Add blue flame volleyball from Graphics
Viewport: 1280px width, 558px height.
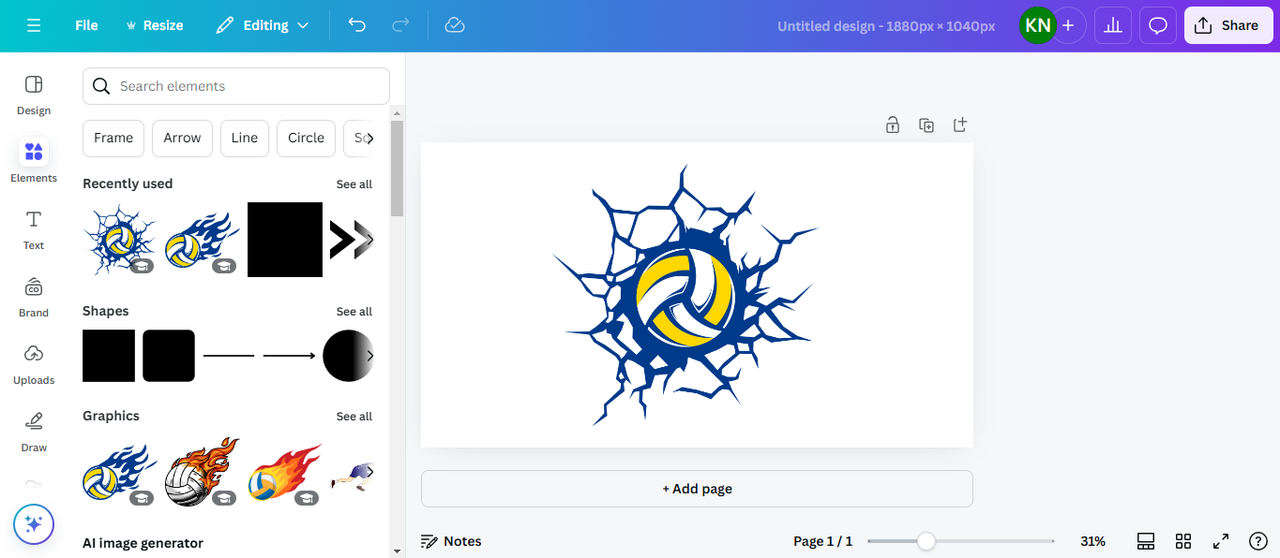coord(120,471)
